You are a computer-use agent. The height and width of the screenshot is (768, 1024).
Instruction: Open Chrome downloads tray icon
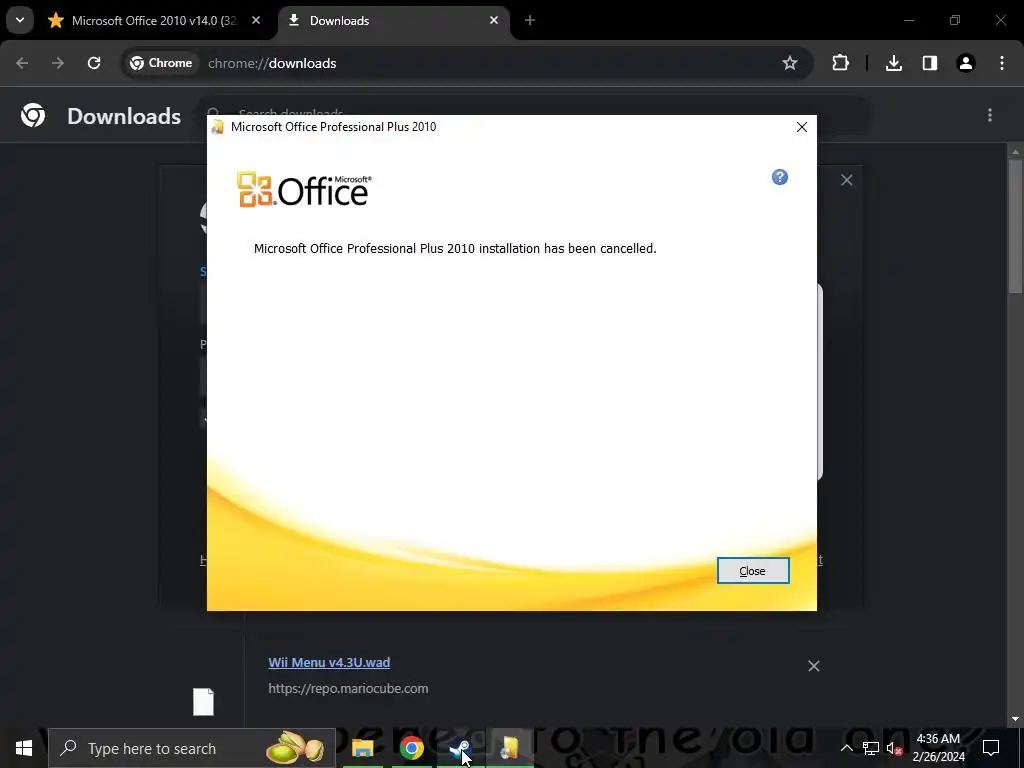click(x=894, y=63)
